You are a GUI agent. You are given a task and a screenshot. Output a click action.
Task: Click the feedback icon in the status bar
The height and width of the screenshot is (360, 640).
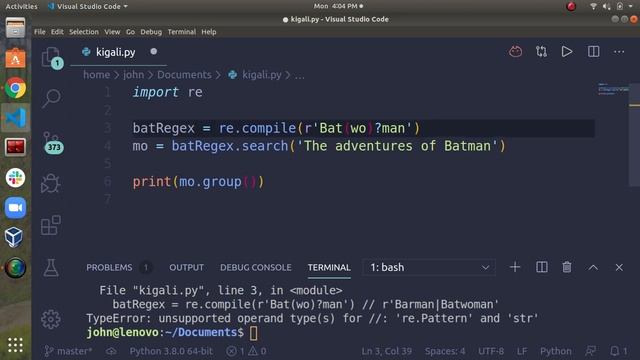point(591,351)
